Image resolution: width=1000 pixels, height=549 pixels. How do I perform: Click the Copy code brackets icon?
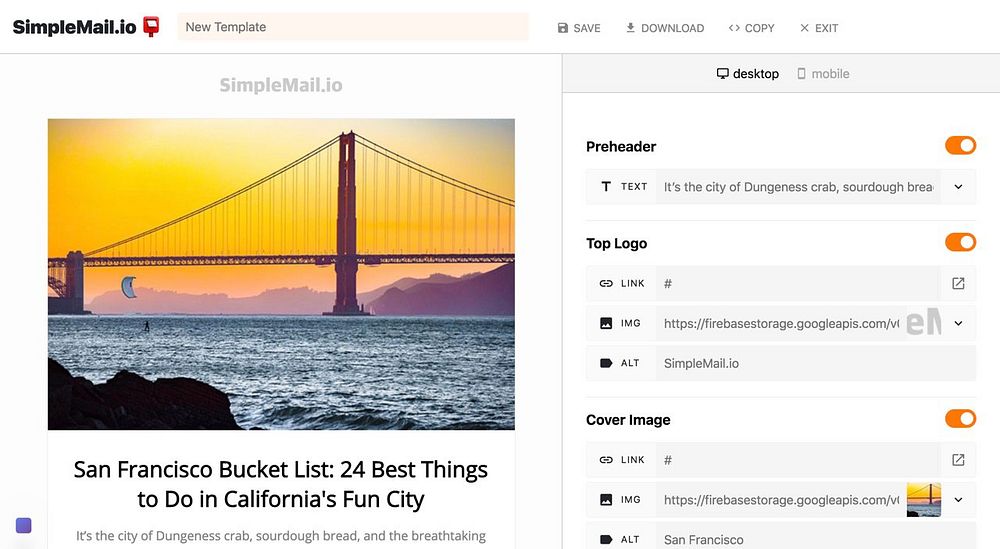click(734, 28)
